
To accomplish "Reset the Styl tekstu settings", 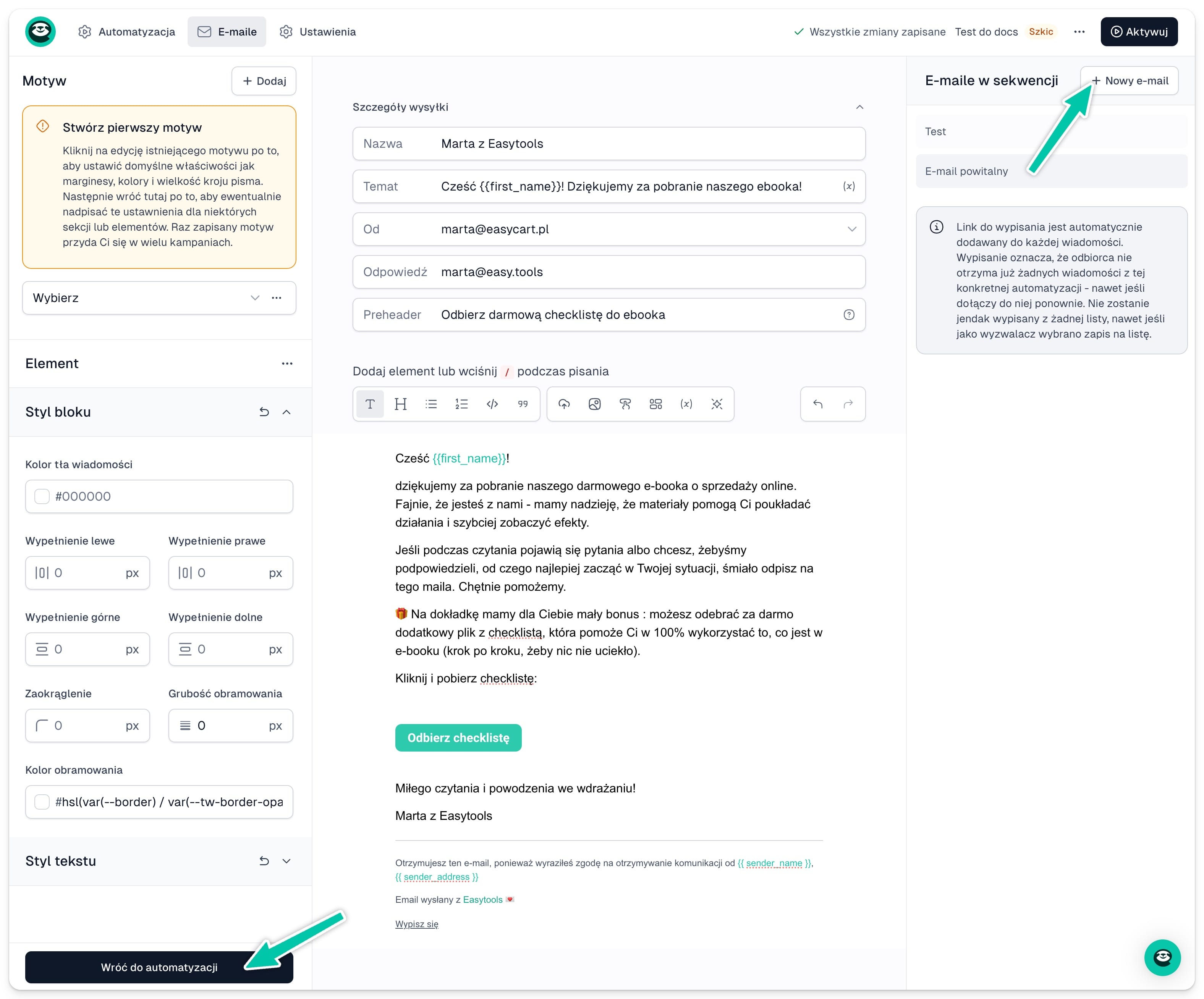I will click(264, 861).
